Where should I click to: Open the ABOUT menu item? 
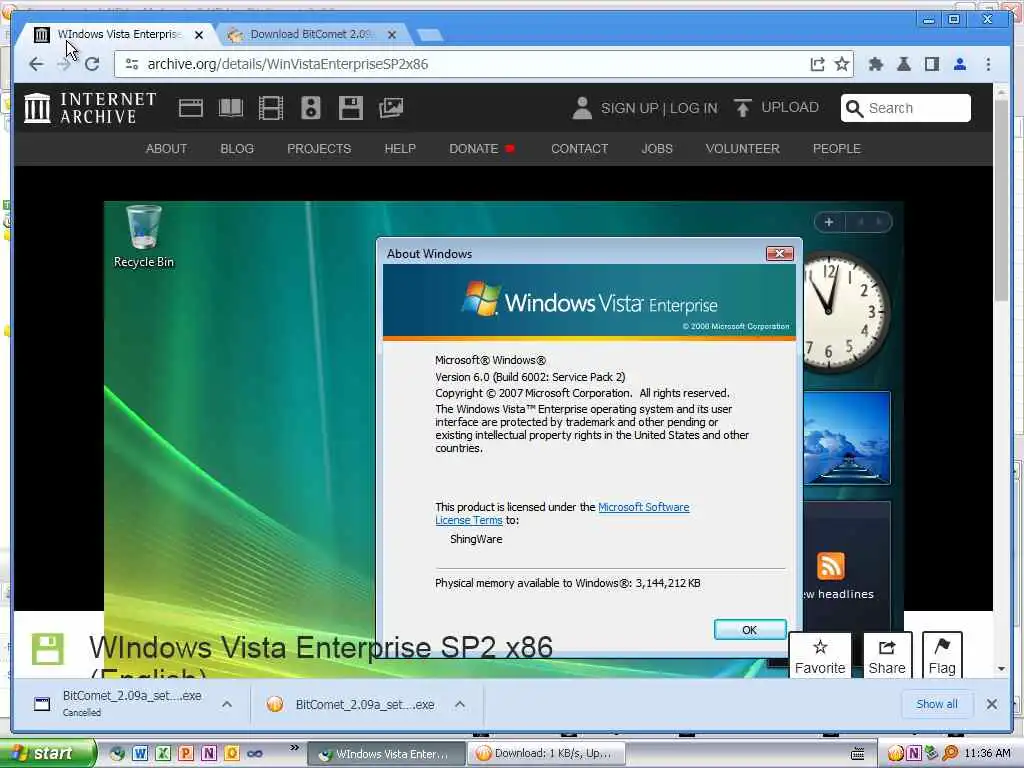[x=166, y=149]
